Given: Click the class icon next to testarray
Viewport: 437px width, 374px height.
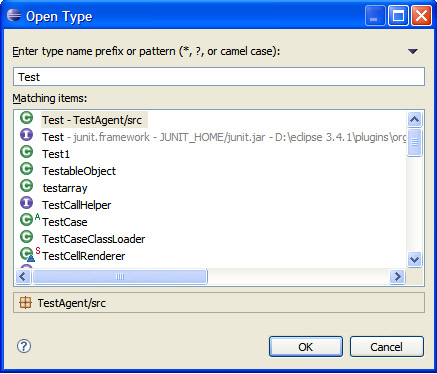Looking at the screenshot, I should (x=26, y=186).
